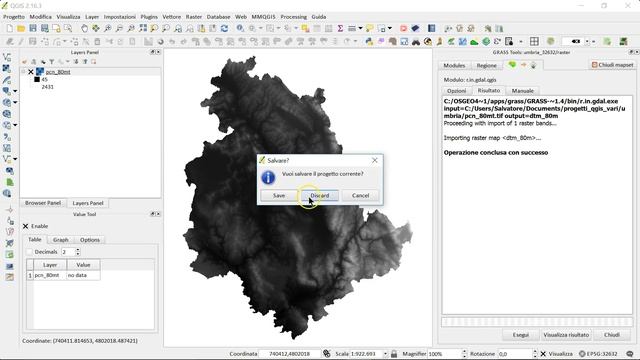Click Discard in Salvare dialog
640x360 pixels.
coord(320,196)
